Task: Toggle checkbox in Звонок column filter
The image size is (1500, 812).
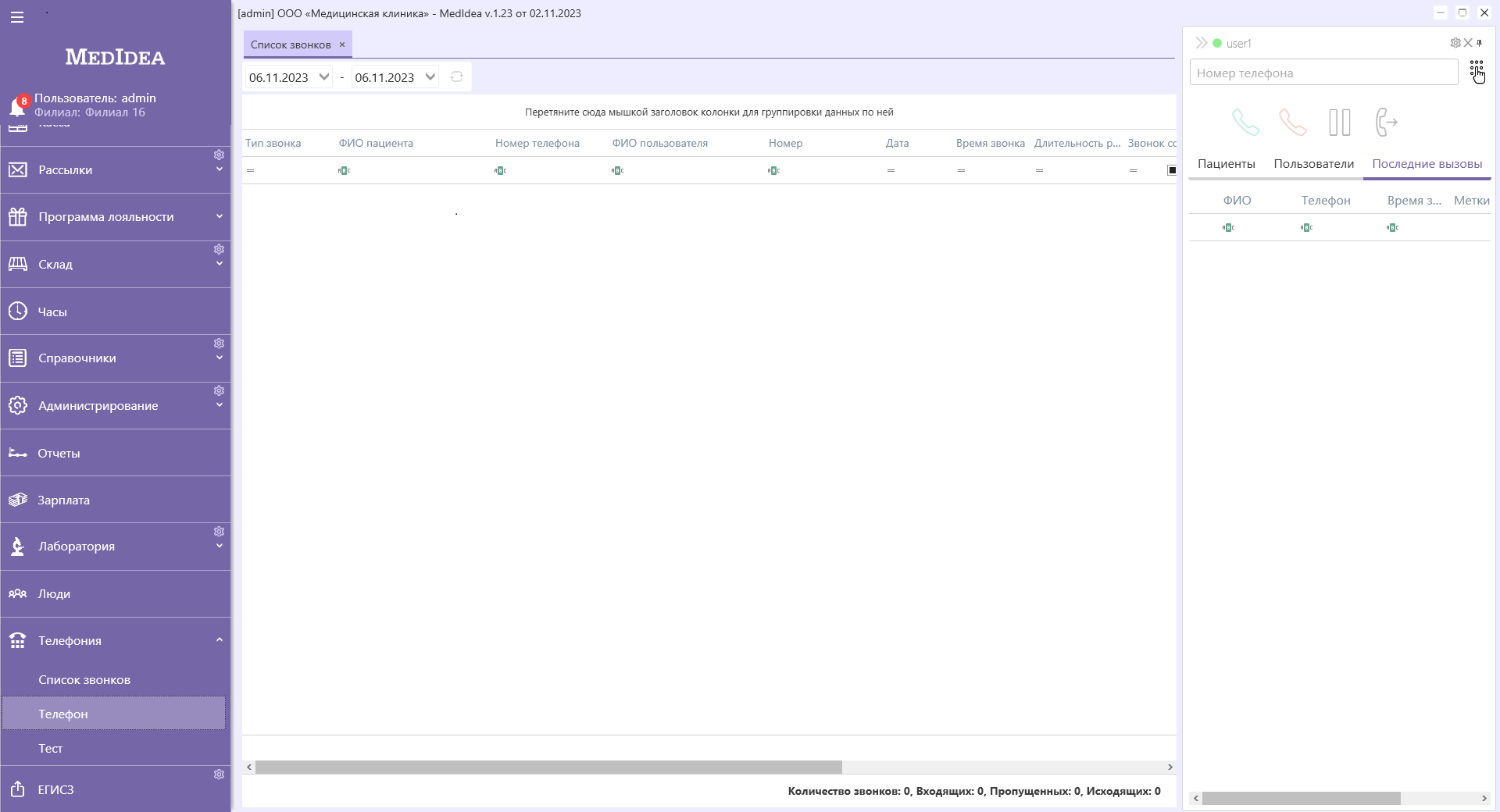Action: pyautogui.click(x=1172, y=170)
